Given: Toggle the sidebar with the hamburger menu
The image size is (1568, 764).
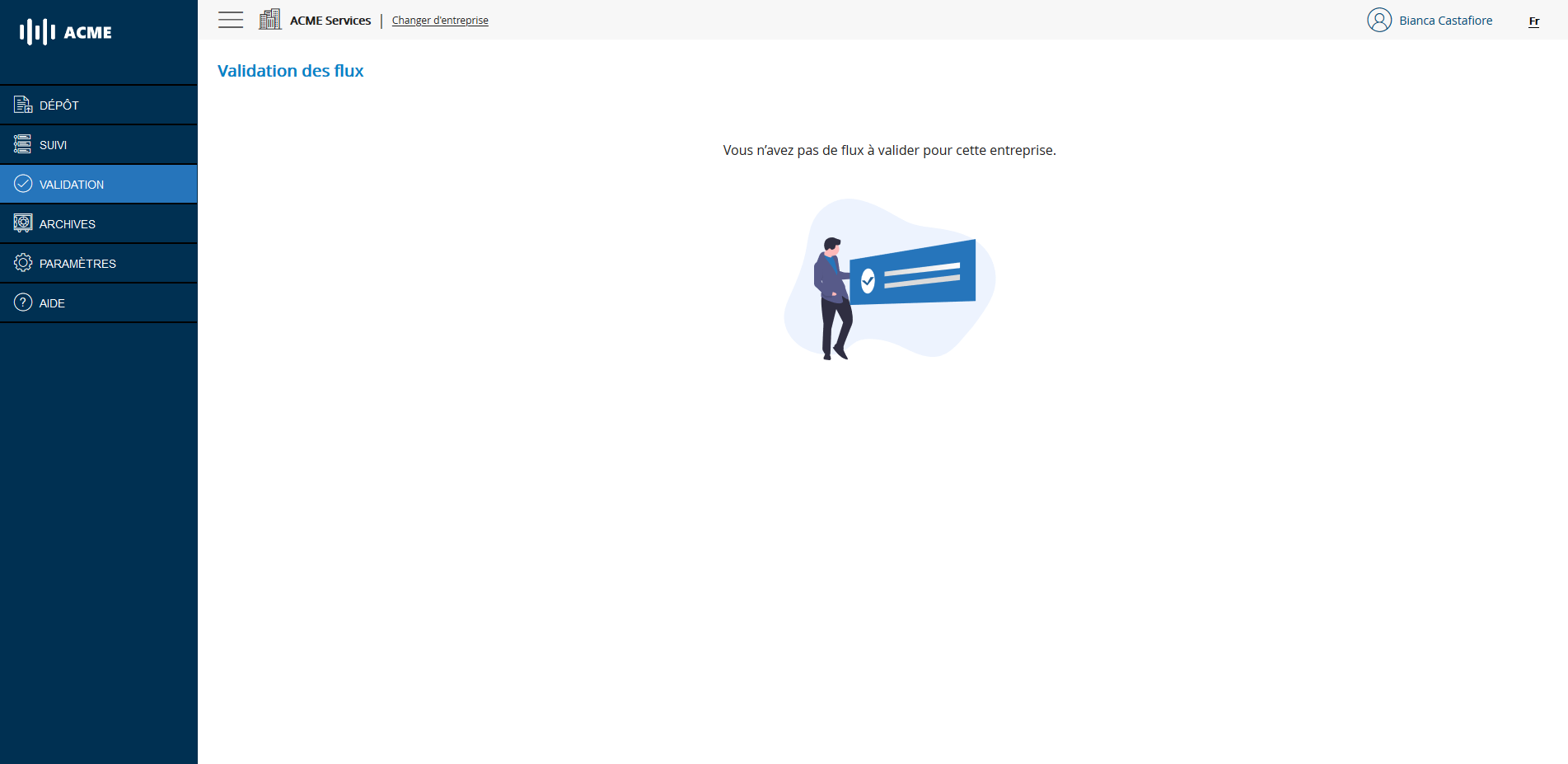Looking at the screenshot, I should 231,20.
